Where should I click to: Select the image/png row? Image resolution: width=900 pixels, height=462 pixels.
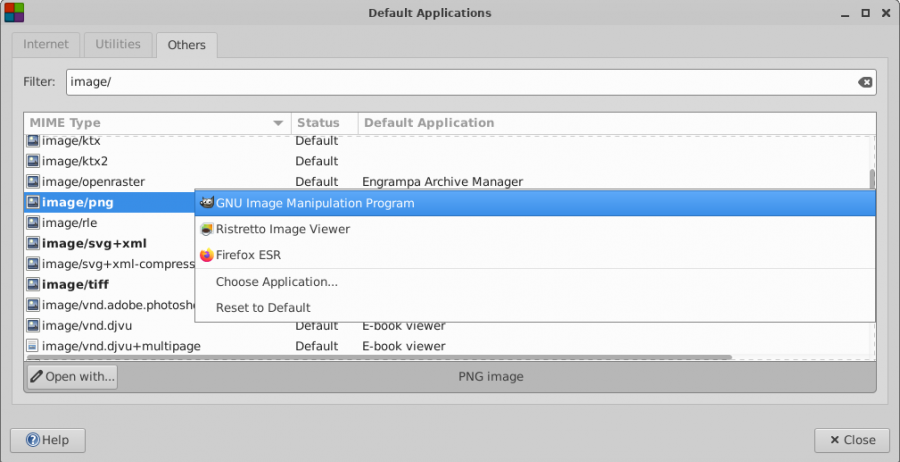tap(109, 203)
